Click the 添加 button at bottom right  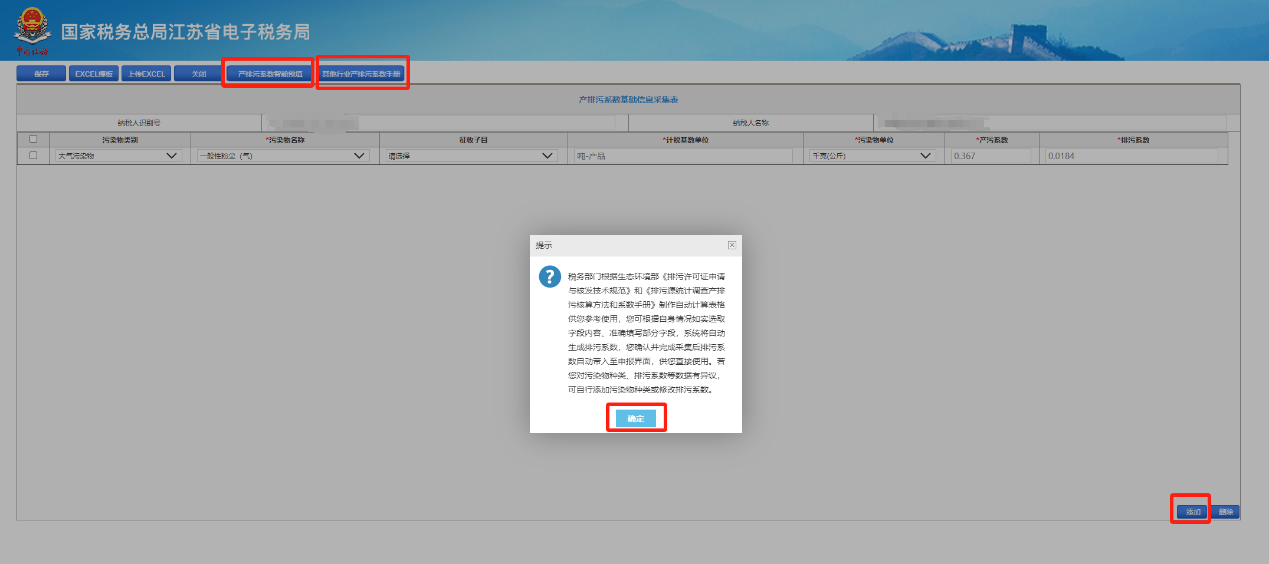coord(1191,512)
